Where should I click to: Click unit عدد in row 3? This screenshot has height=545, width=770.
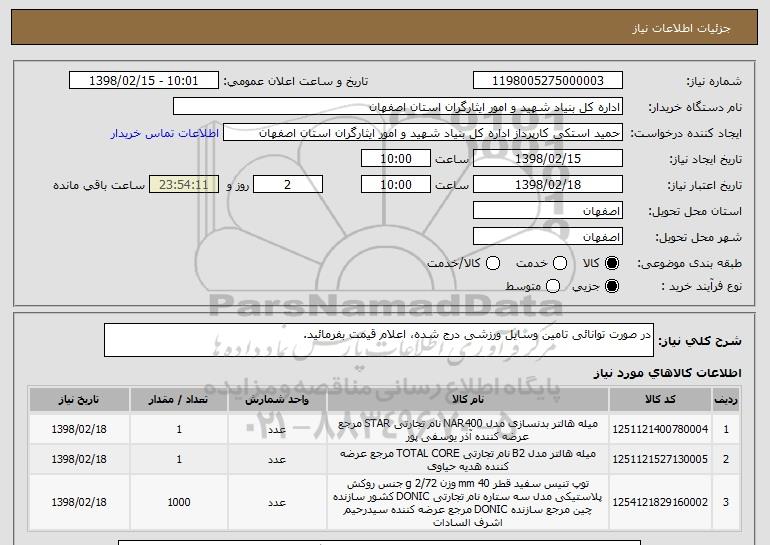tap(277, 502)
